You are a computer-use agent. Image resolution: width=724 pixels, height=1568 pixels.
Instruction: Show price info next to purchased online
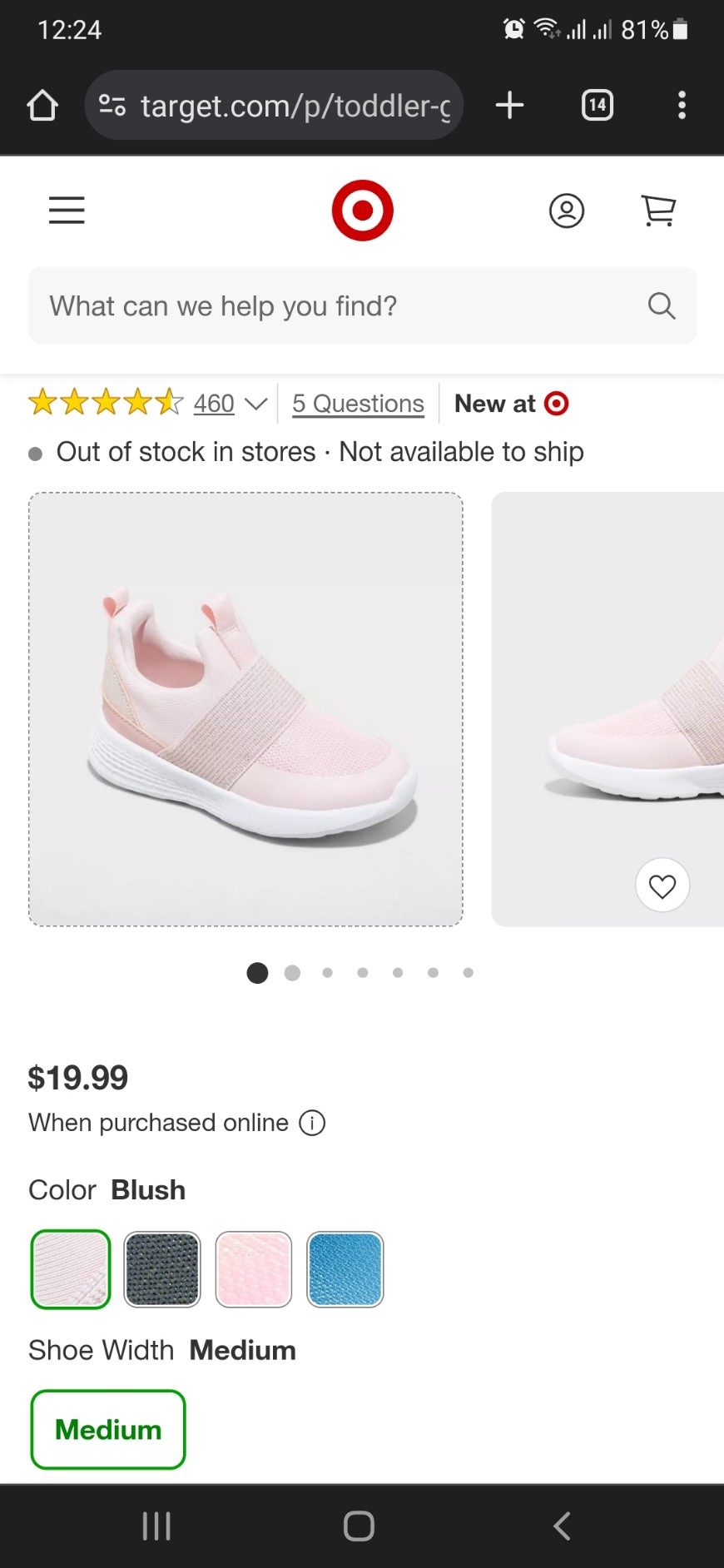[x=312, y=1124]
